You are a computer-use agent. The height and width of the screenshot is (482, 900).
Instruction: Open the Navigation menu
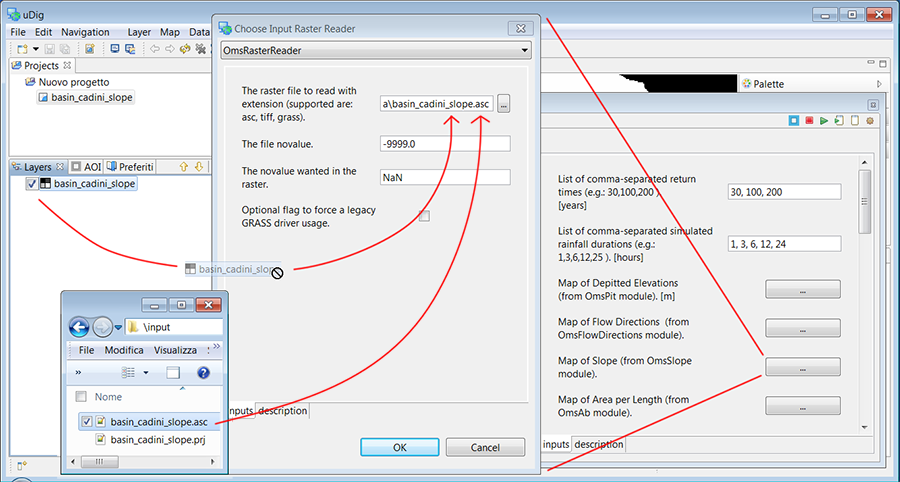tap(85, 32)
